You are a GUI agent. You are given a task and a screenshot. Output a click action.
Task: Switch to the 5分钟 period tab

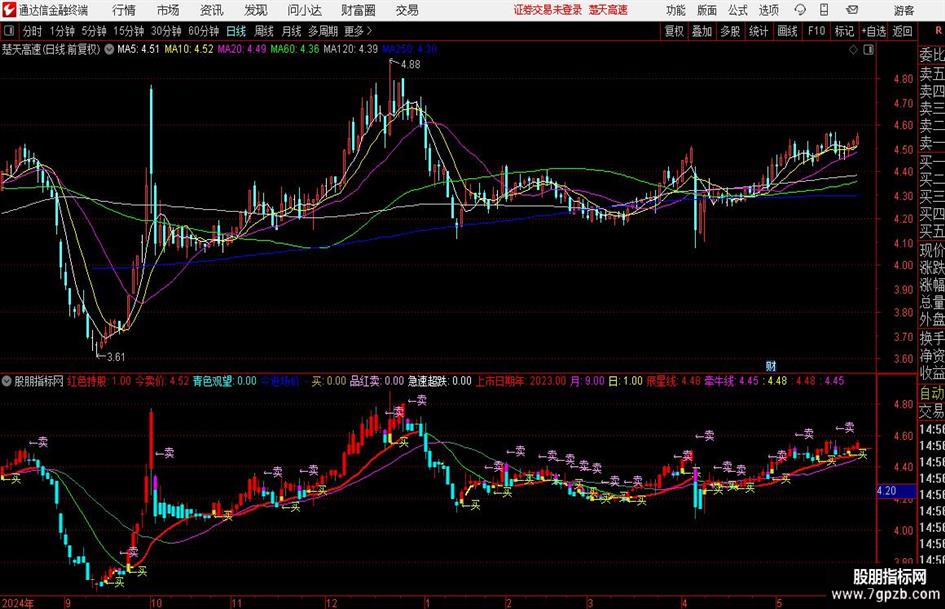(x=94, y=31)
